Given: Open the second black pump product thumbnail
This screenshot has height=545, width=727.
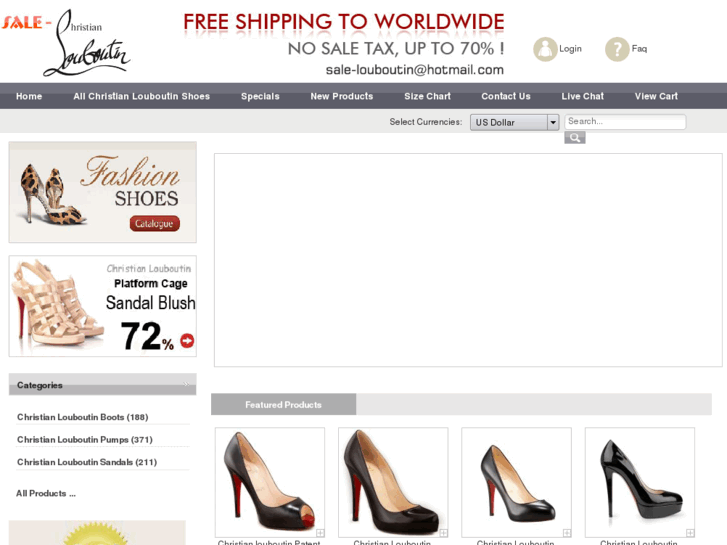Looking at the screenshot, I should click(x=393, y=482).
